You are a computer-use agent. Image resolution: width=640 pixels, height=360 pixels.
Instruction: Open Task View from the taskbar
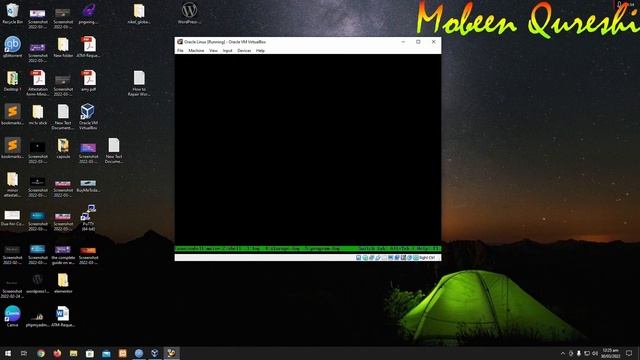tap(24, 353)
